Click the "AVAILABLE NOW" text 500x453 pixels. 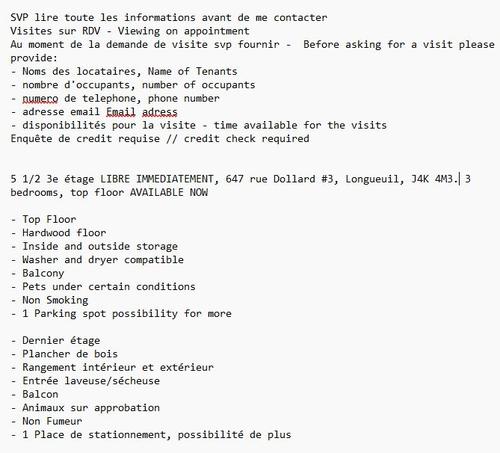[x=169, y=192]
